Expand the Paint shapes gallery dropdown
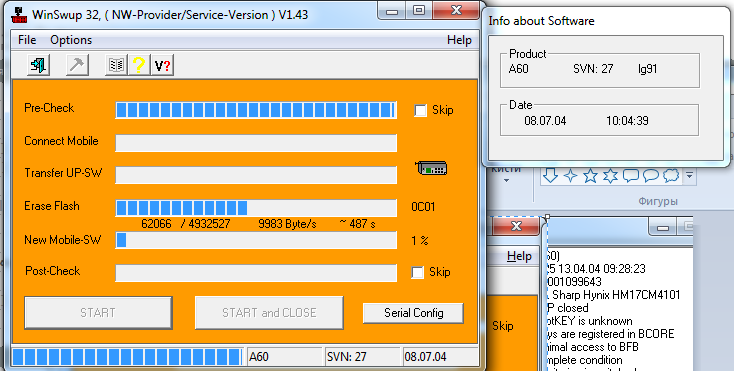The width and height of the screenshot is (734, 371). click(689, 176)
